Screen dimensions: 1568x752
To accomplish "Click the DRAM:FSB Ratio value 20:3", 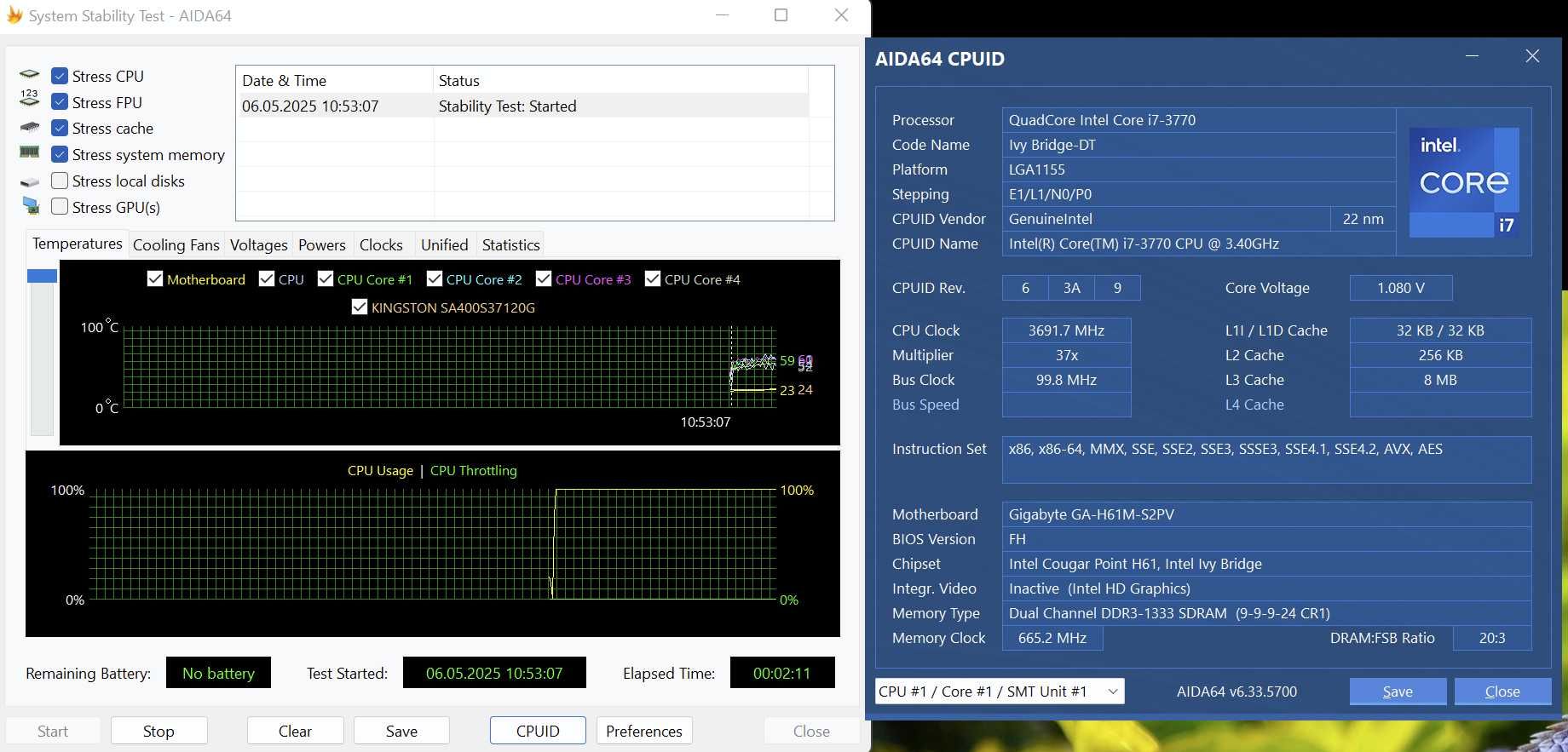I will click(1492, 638).
